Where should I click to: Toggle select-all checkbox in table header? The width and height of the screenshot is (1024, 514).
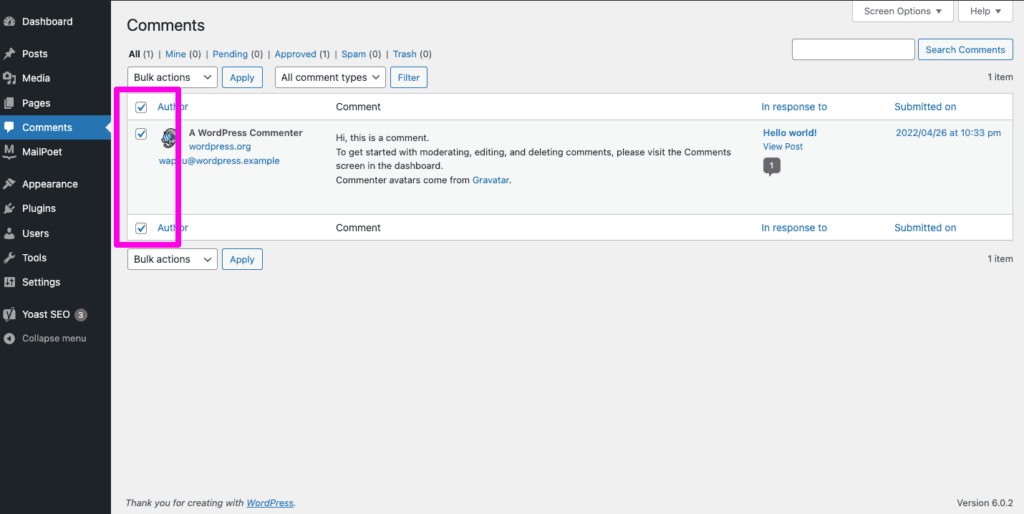point(141,107)
